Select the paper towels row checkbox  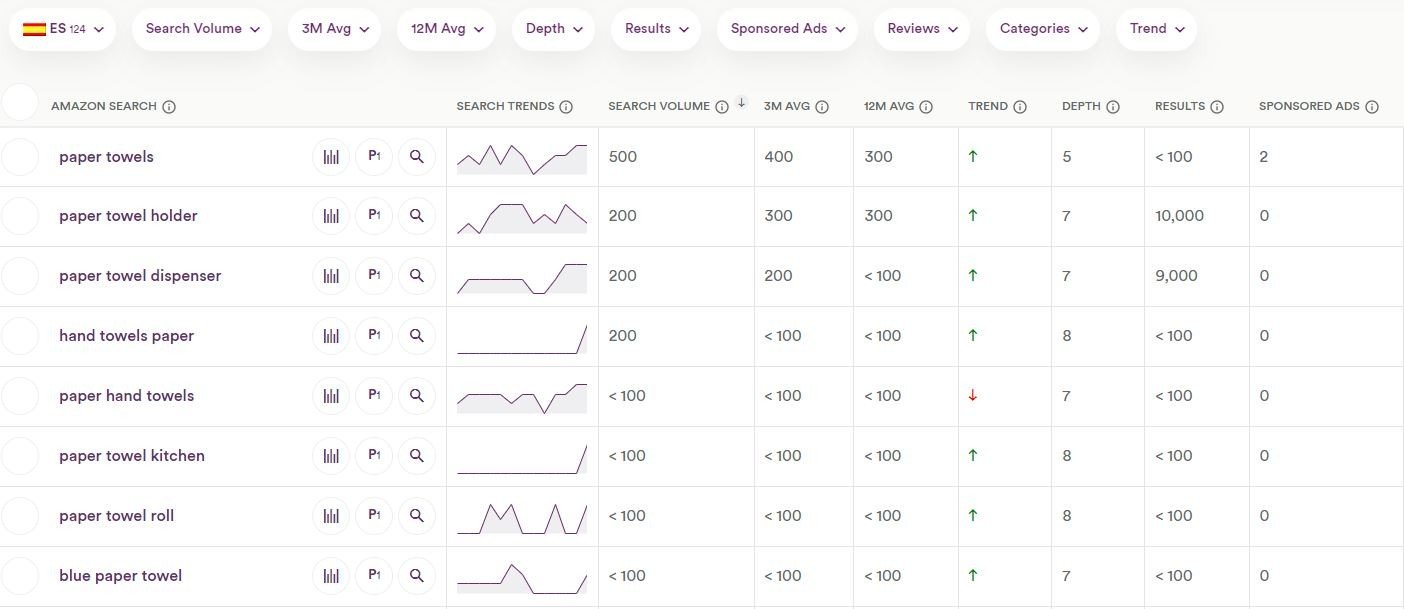click(20, 157)
